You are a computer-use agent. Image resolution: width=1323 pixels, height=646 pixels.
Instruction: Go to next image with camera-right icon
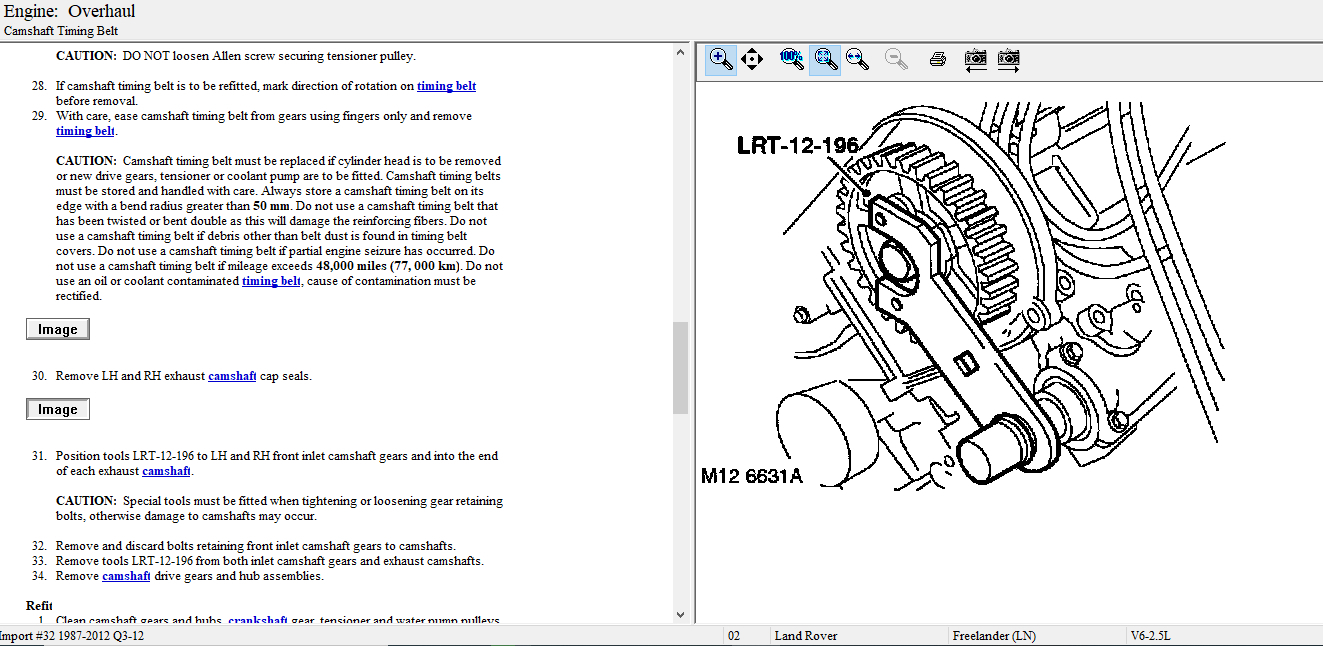click(1008, 59)
